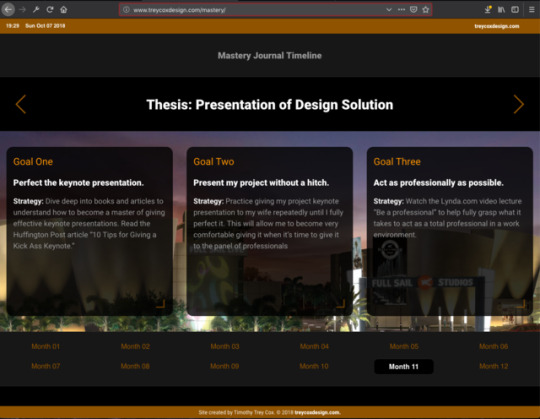The height and width of the screenshot is (419, 540).
Task: Click 'Perfect the keynote presentation.' text
Action: point(79,183)
